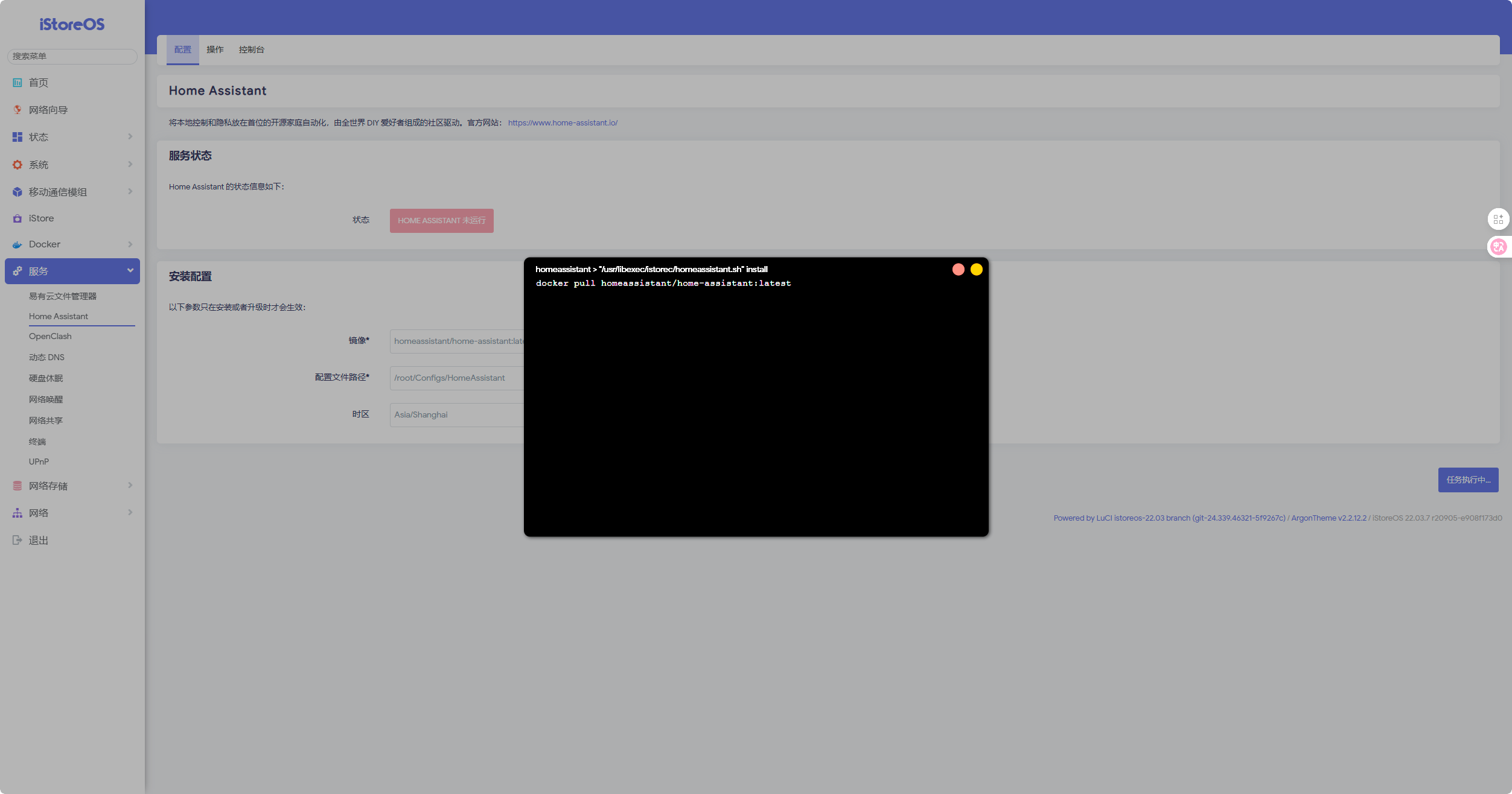1512x794 pixels.
Task: Switch to the 配置 tab
Action: 183,49
